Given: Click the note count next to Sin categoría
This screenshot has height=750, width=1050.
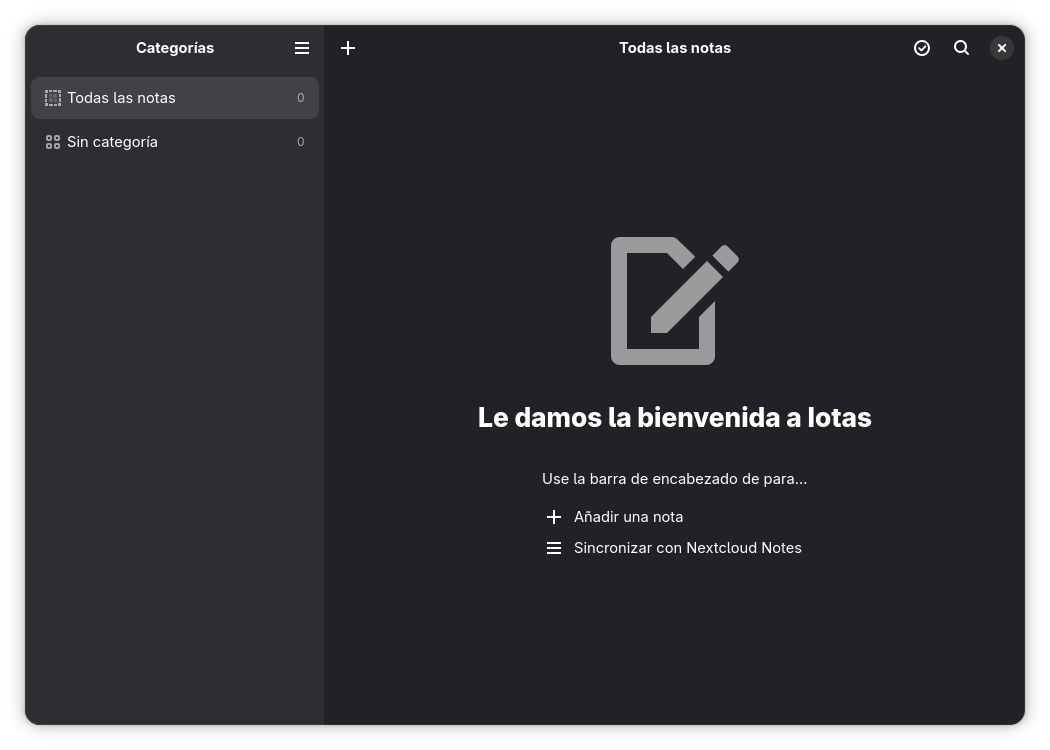Looking at the screenshot, I should coord(300,142).
